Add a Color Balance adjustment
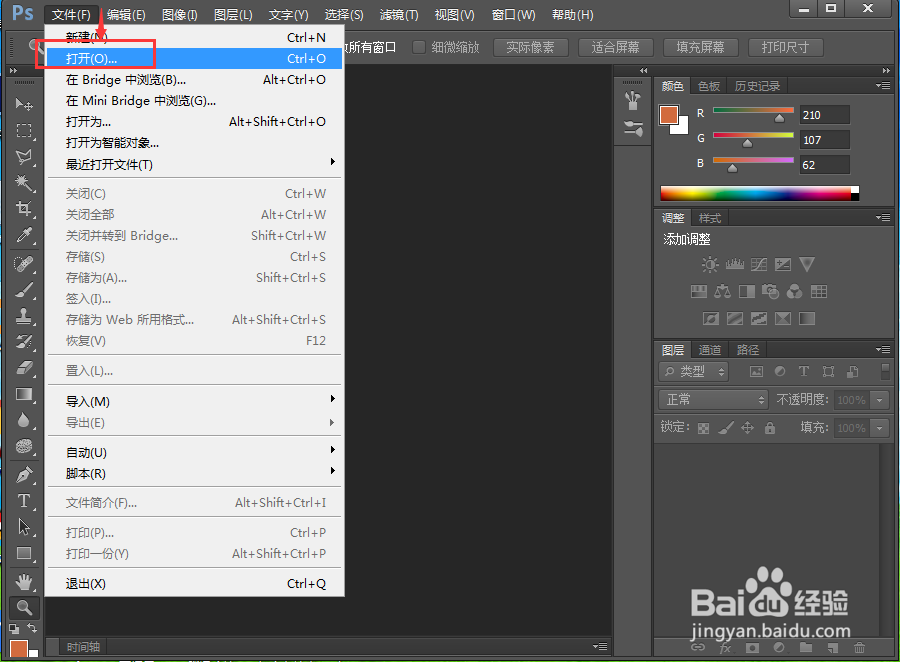900x662 pixels. tap(722, 292)
